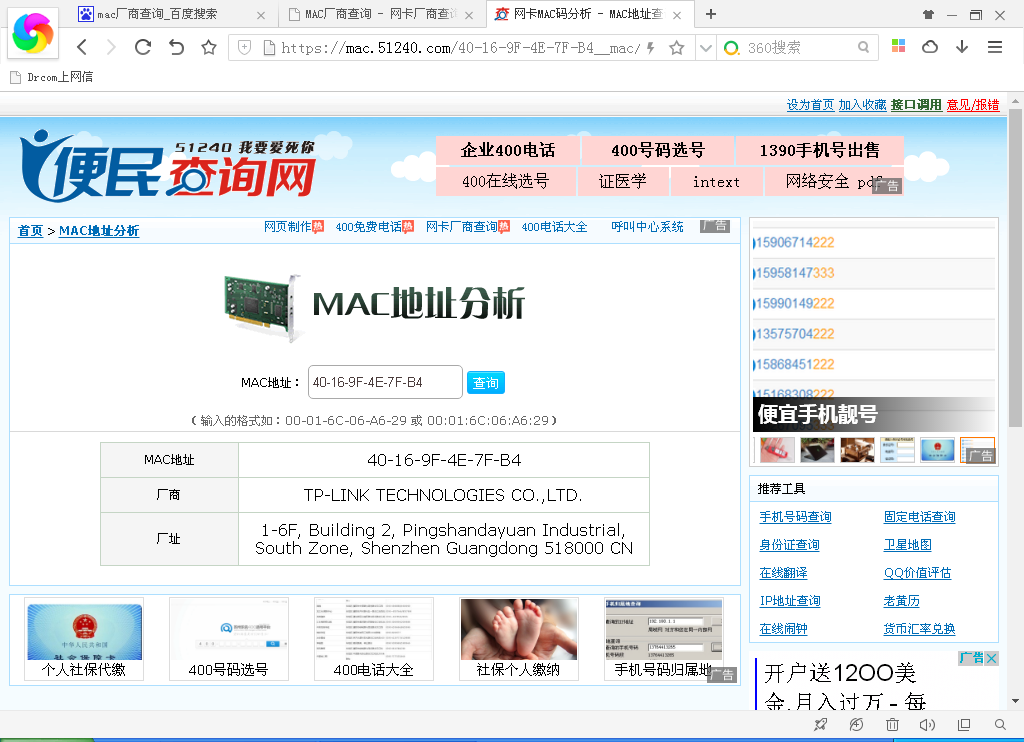Viewport: 1024px width, 742px height.
Task: Open a new tab with plus button
Action: tap(711, 14)
